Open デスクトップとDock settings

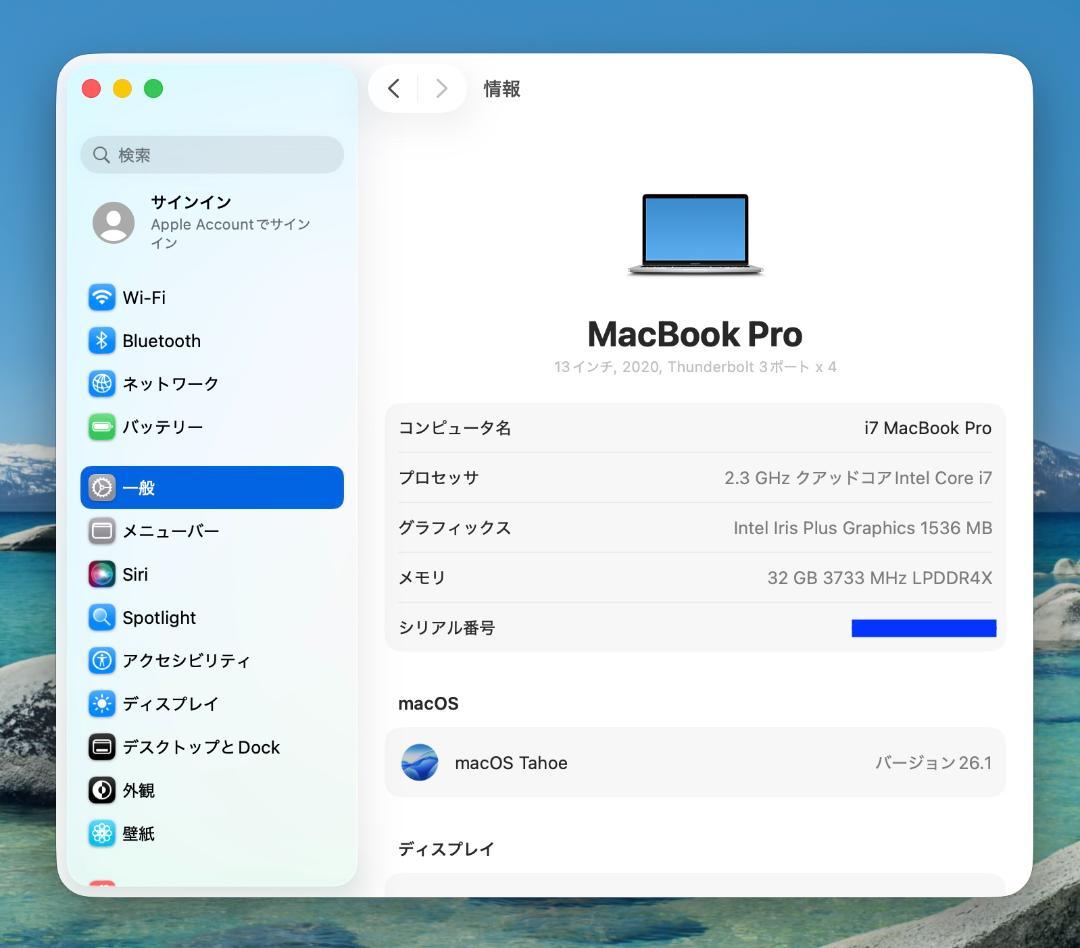pyautogui.click(x=200, y=747)
